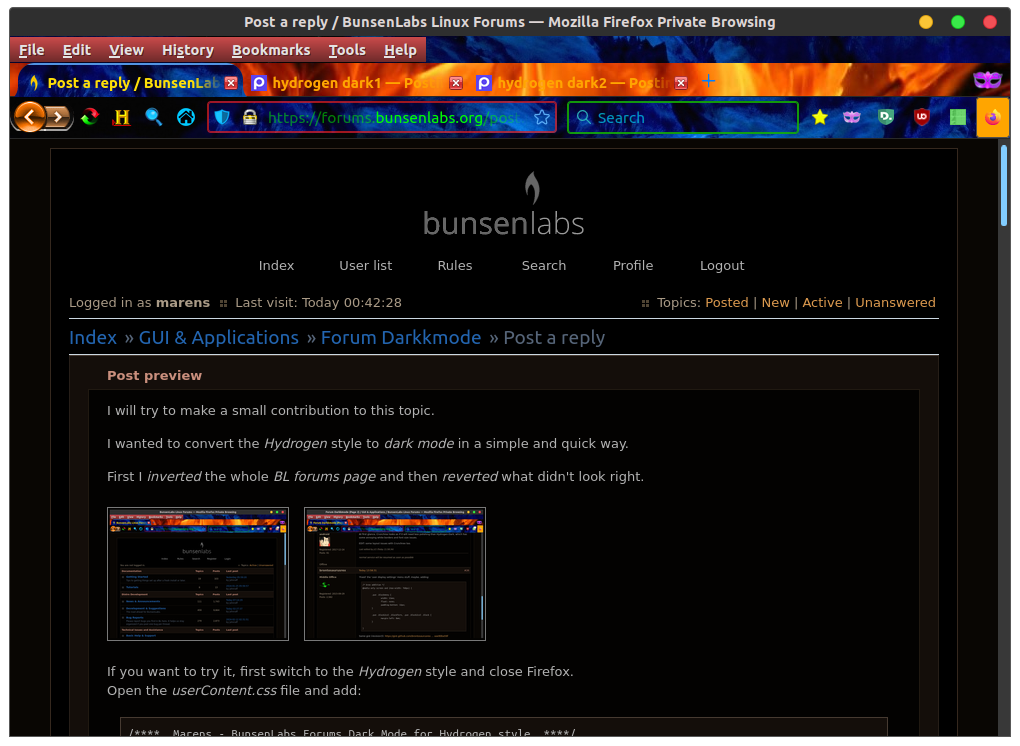Open bookmarks with the yellow star toolbar icon
This screenshot has width=1020, height=746.
820,117
